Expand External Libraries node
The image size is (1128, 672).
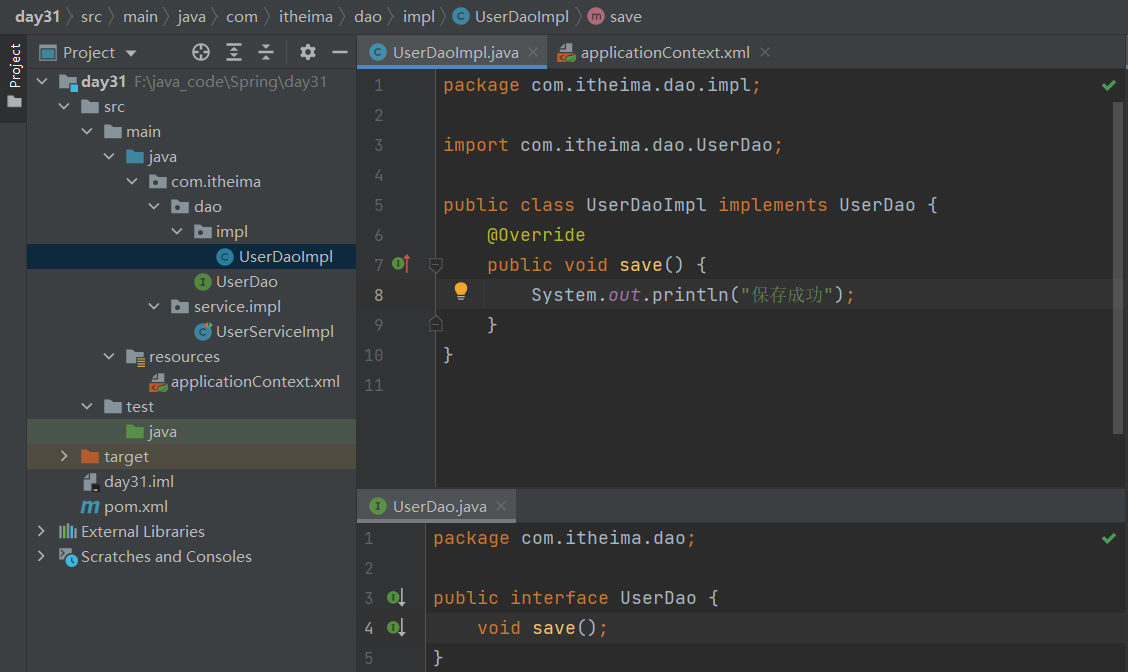coord(41,531)
